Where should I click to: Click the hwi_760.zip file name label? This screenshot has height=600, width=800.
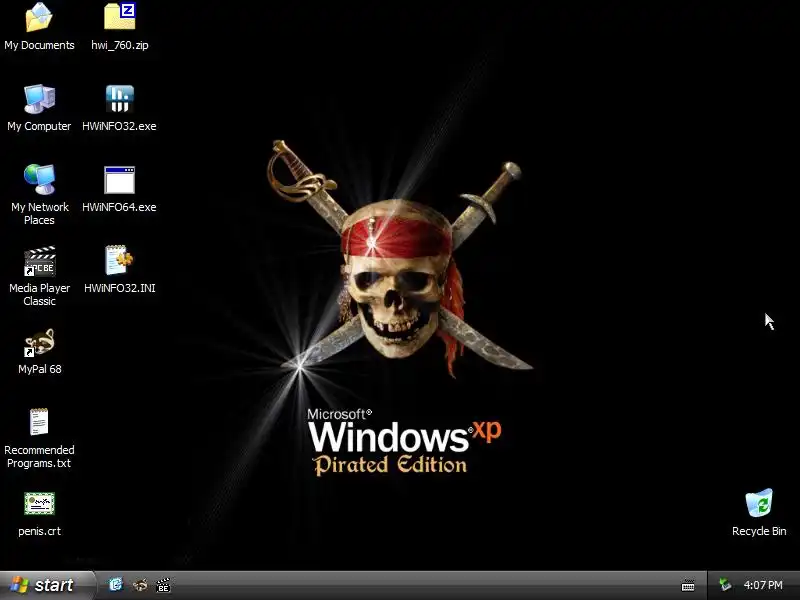pos(120,45)
